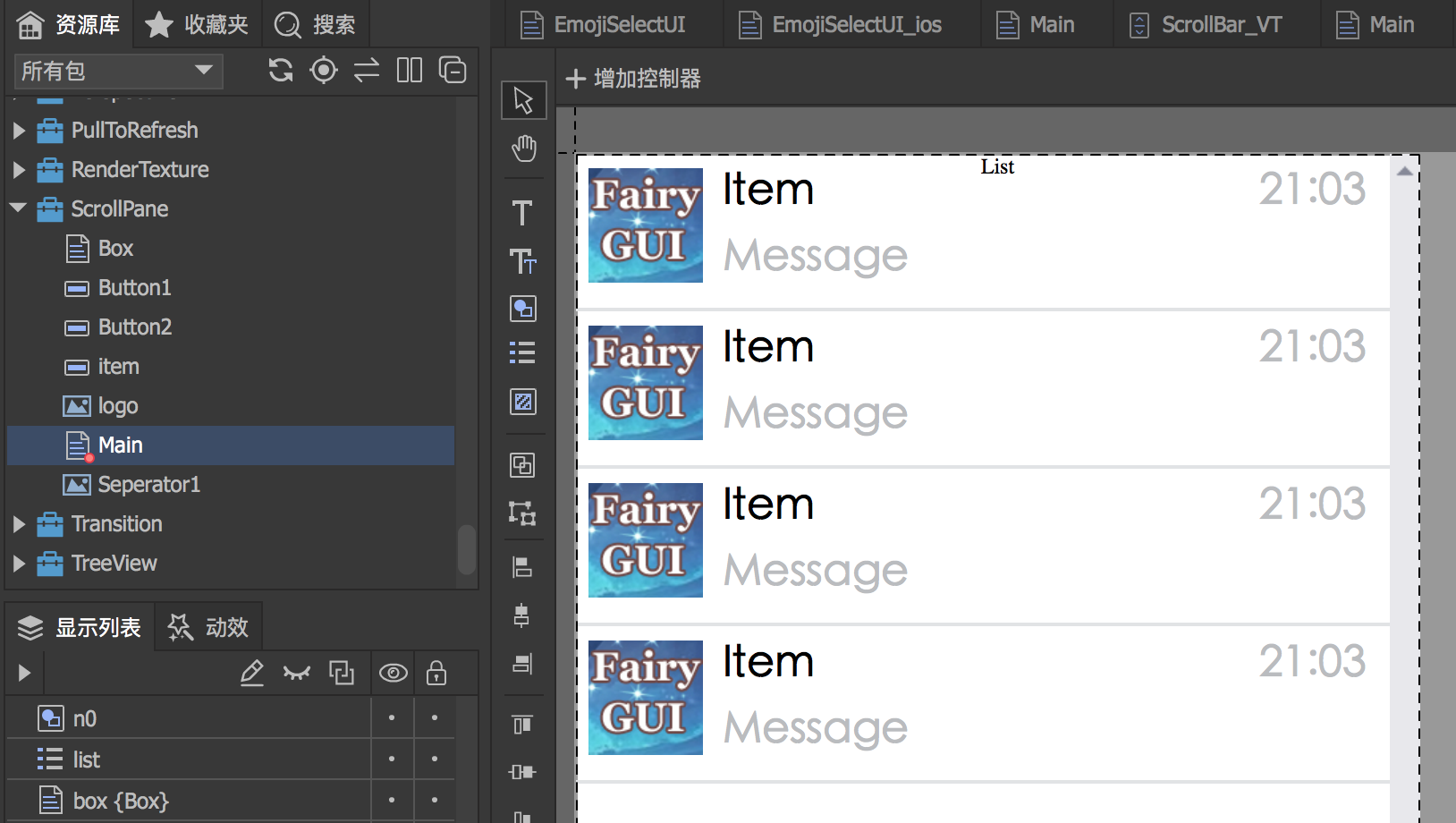The width and height of the screenshot is (1456, 823).
Task: Pick the rich text tool
Action: click(522, 261)
